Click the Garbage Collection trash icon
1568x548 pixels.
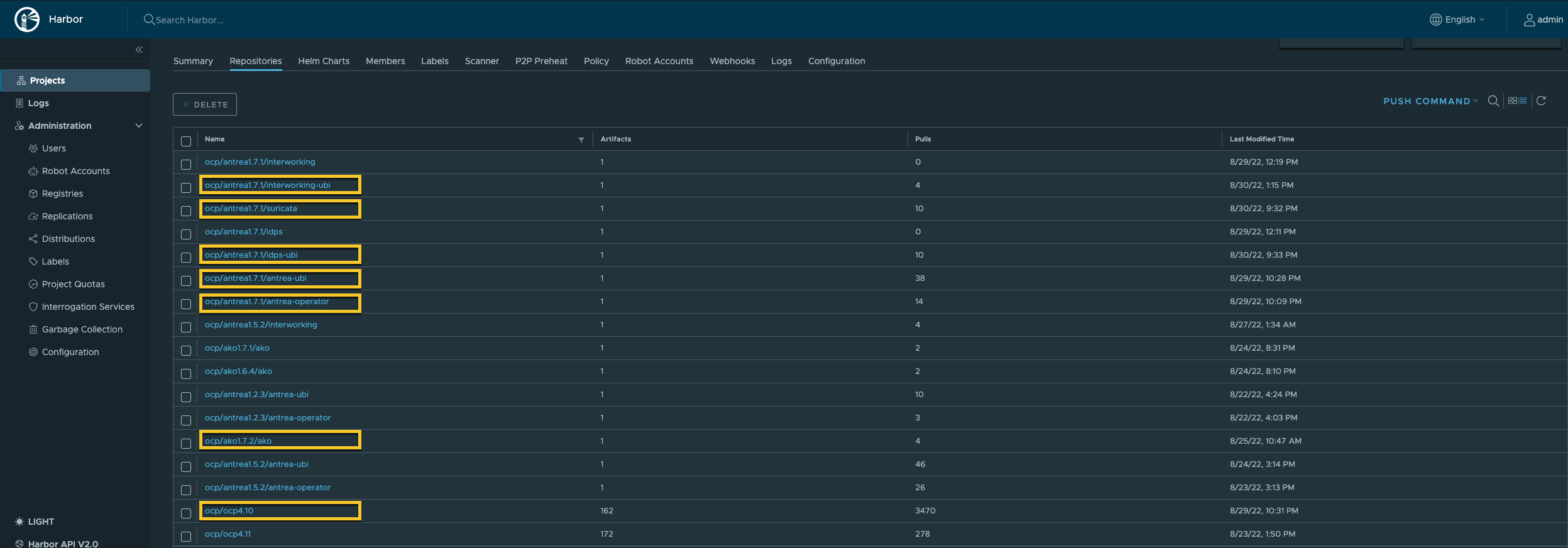33,329
